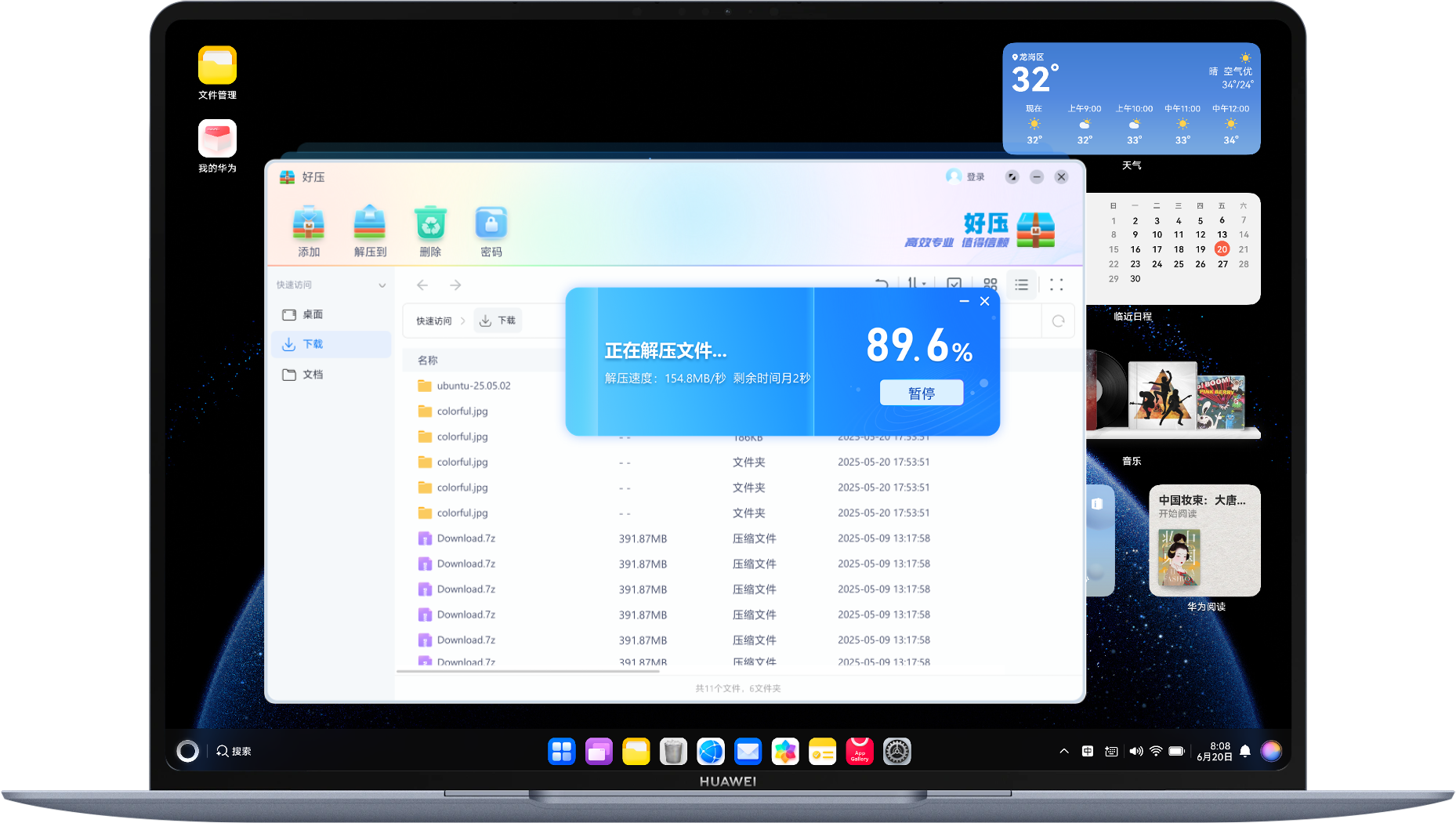1456x823 pixels.
Task: Click the band album cover in music widget
Action: coord(1162,394)
